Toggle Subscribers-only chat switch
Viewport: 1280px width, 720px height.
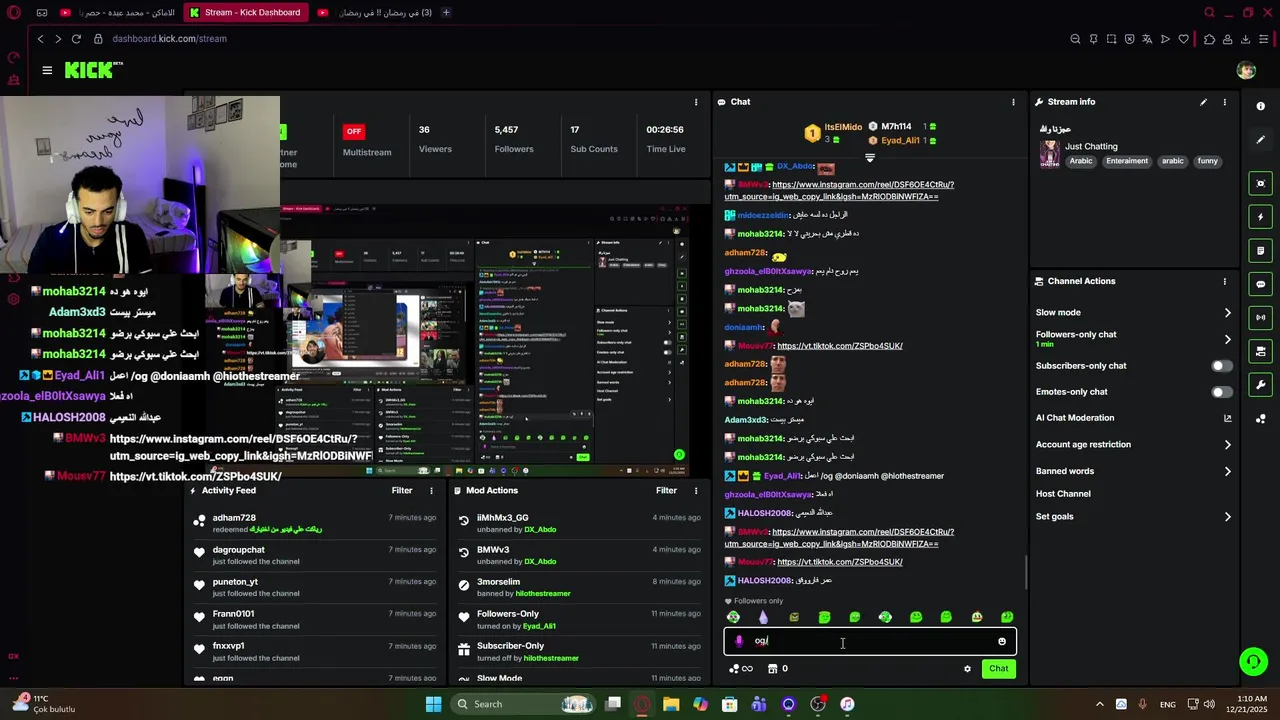click(1221, 366)
